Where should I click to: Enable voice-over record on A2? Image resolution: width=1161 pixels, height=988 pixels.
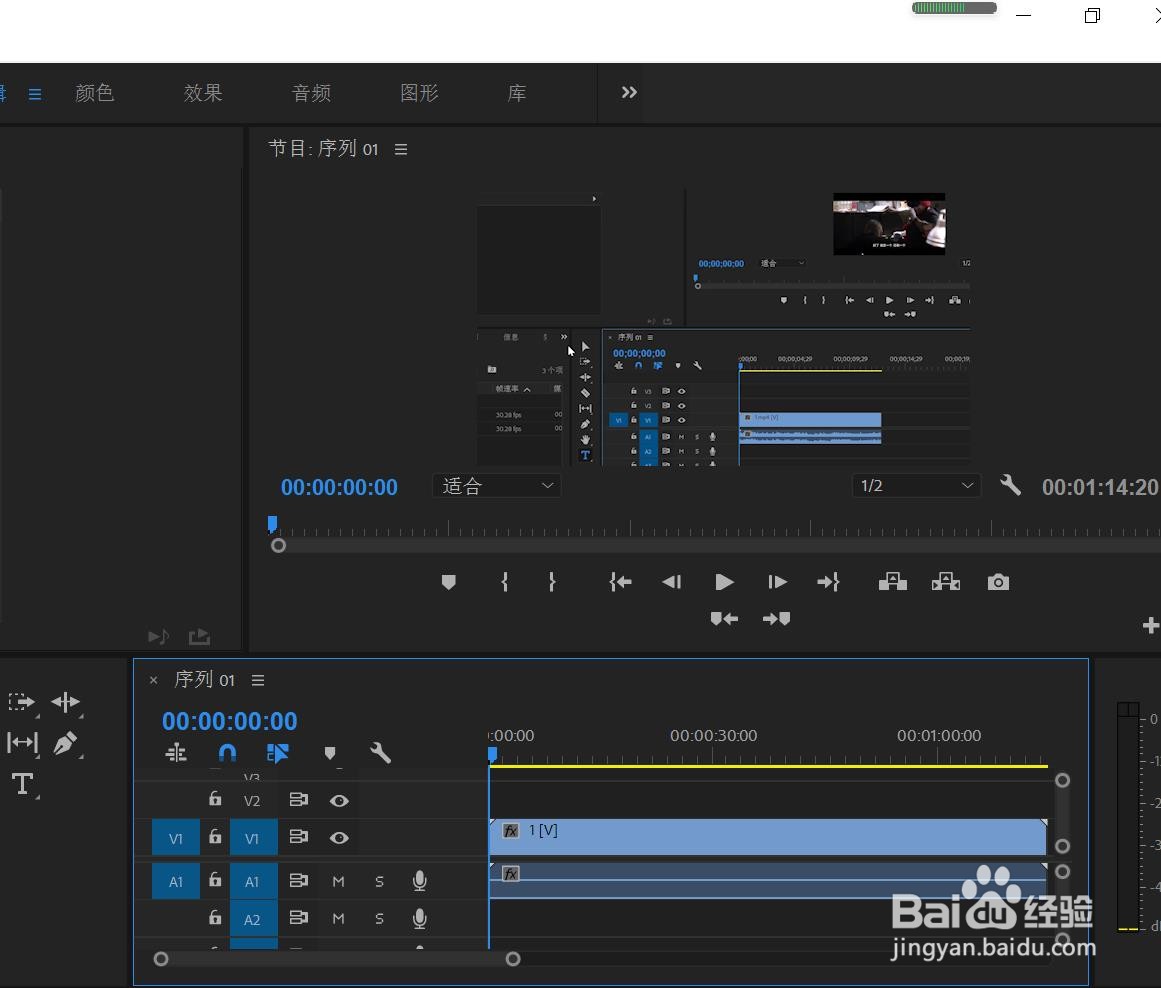[419, 918]
